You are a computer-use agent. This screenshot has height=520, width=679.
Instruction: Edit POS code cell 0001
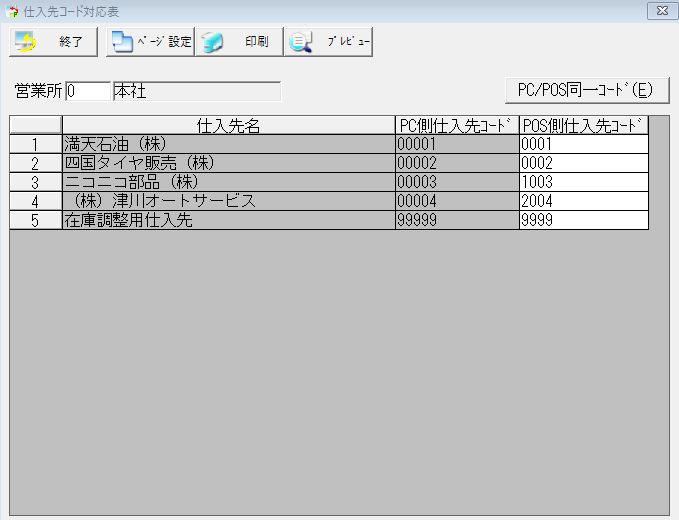tap(584, 144)
